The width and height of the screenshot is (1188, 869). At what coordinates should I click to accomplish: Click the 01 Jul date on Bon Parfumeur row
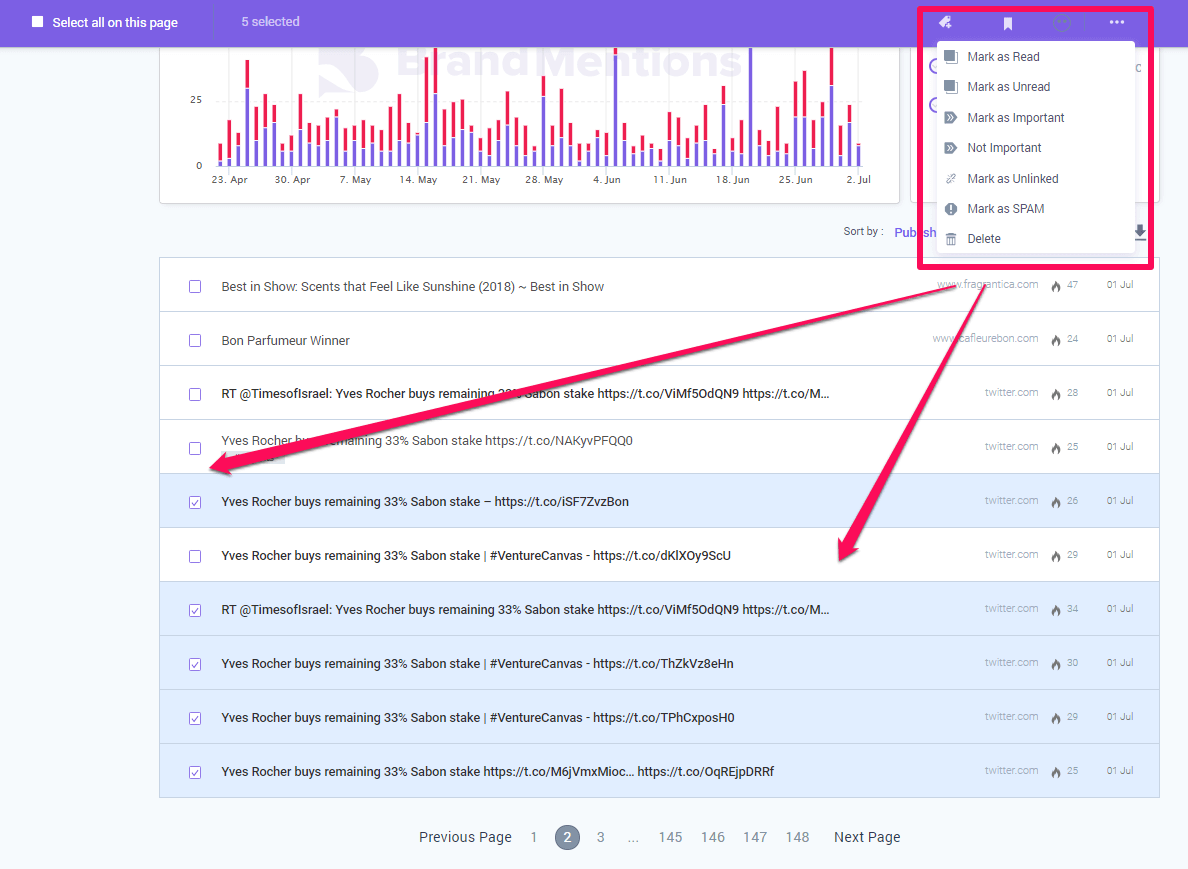point(1120,339)
